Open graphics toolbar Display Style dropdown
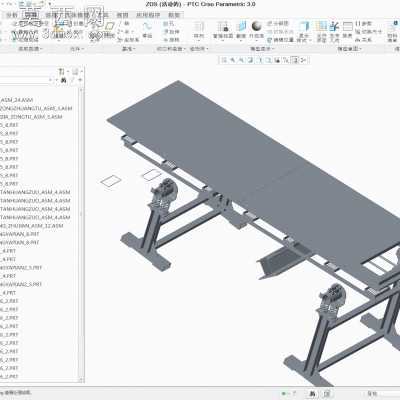 point(259,60)
